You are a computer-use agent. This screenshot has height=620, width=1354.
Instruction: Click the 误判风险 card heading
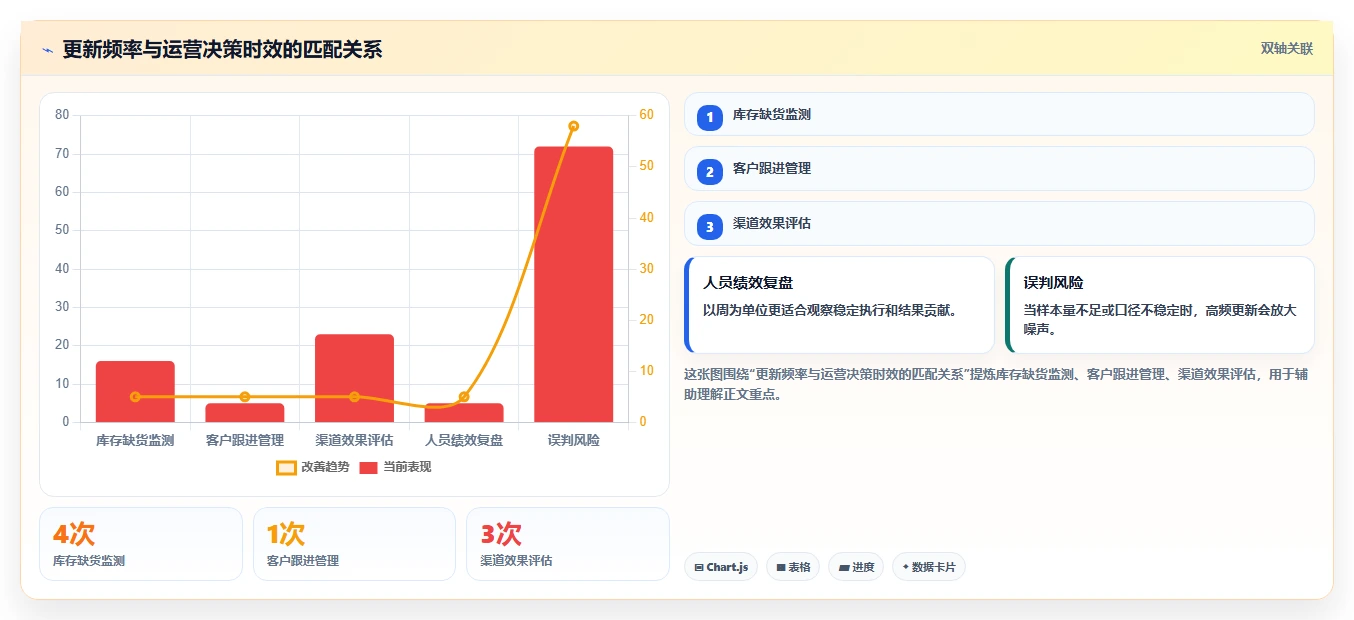coord(1053,283)
